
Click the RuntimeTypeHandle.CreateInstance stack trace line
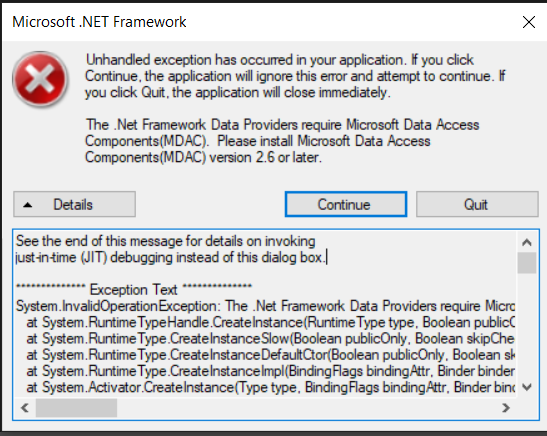pyautogui.click(x=270, y=322)
